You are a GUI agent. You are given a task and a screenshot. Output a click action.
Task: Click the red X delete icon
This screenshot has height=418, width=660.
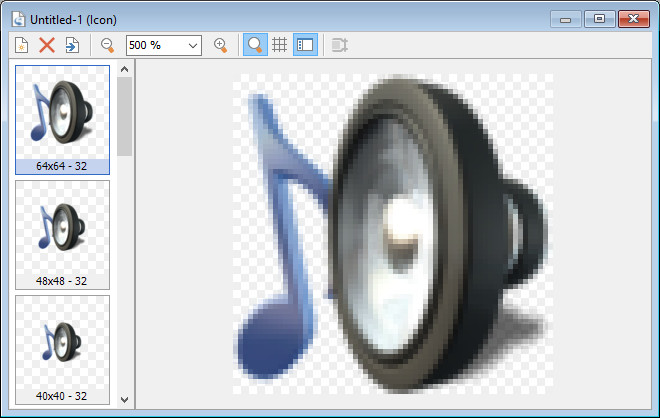tap(47, 45)
